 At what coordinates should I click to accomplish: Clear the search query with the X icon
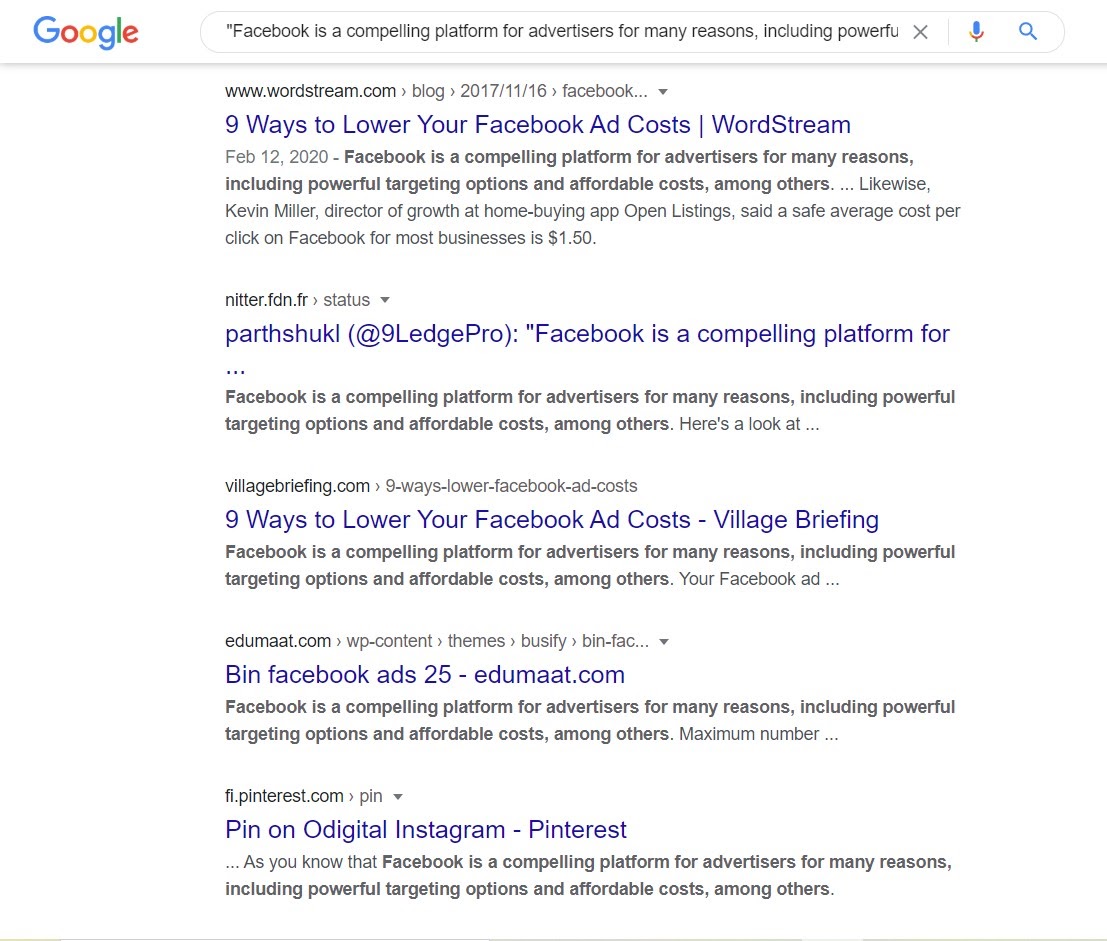(x=920, y=31)
